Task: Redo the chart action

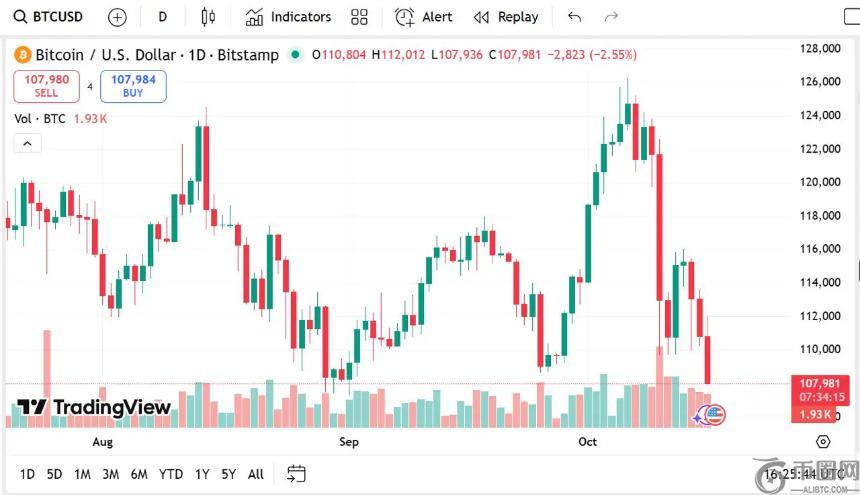Action: pos(612,17)
